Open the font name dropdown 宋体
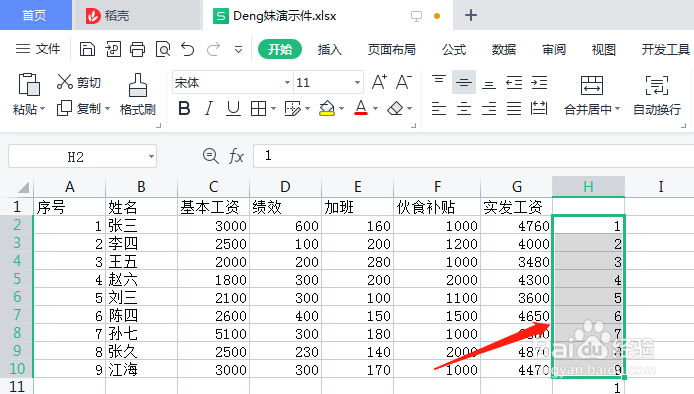 coord(287,82)
